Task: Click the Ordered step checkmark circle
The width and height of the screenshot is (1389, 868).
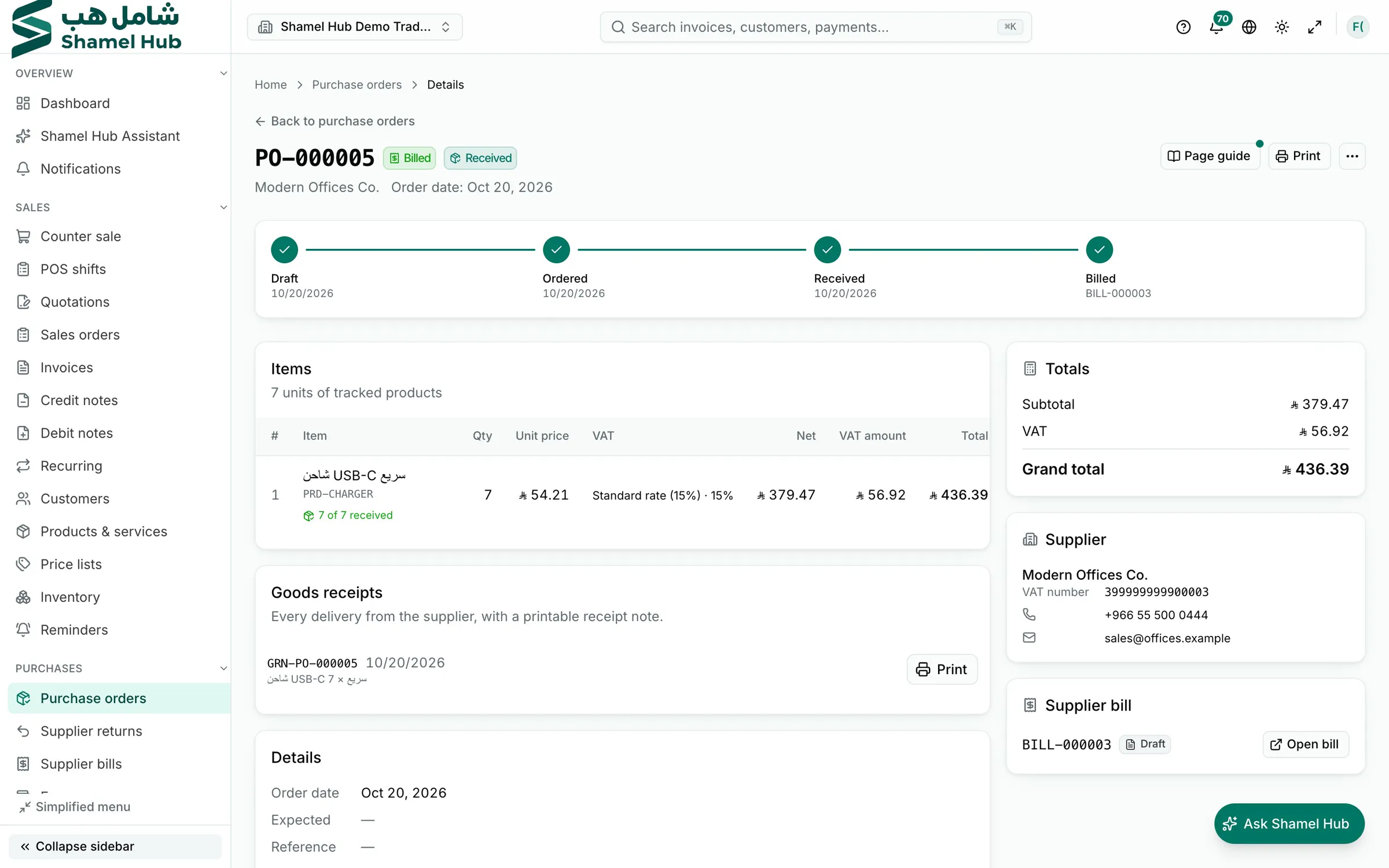Action: pyautogui.click(x=556, y=250)
